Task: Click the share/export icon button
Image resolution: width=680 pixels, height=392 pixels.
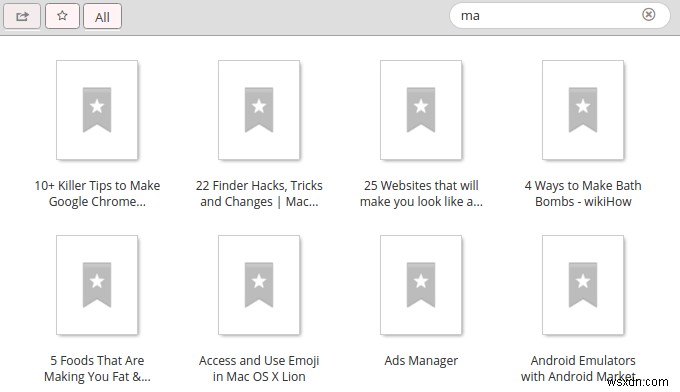Action: [x=22, y=16]
